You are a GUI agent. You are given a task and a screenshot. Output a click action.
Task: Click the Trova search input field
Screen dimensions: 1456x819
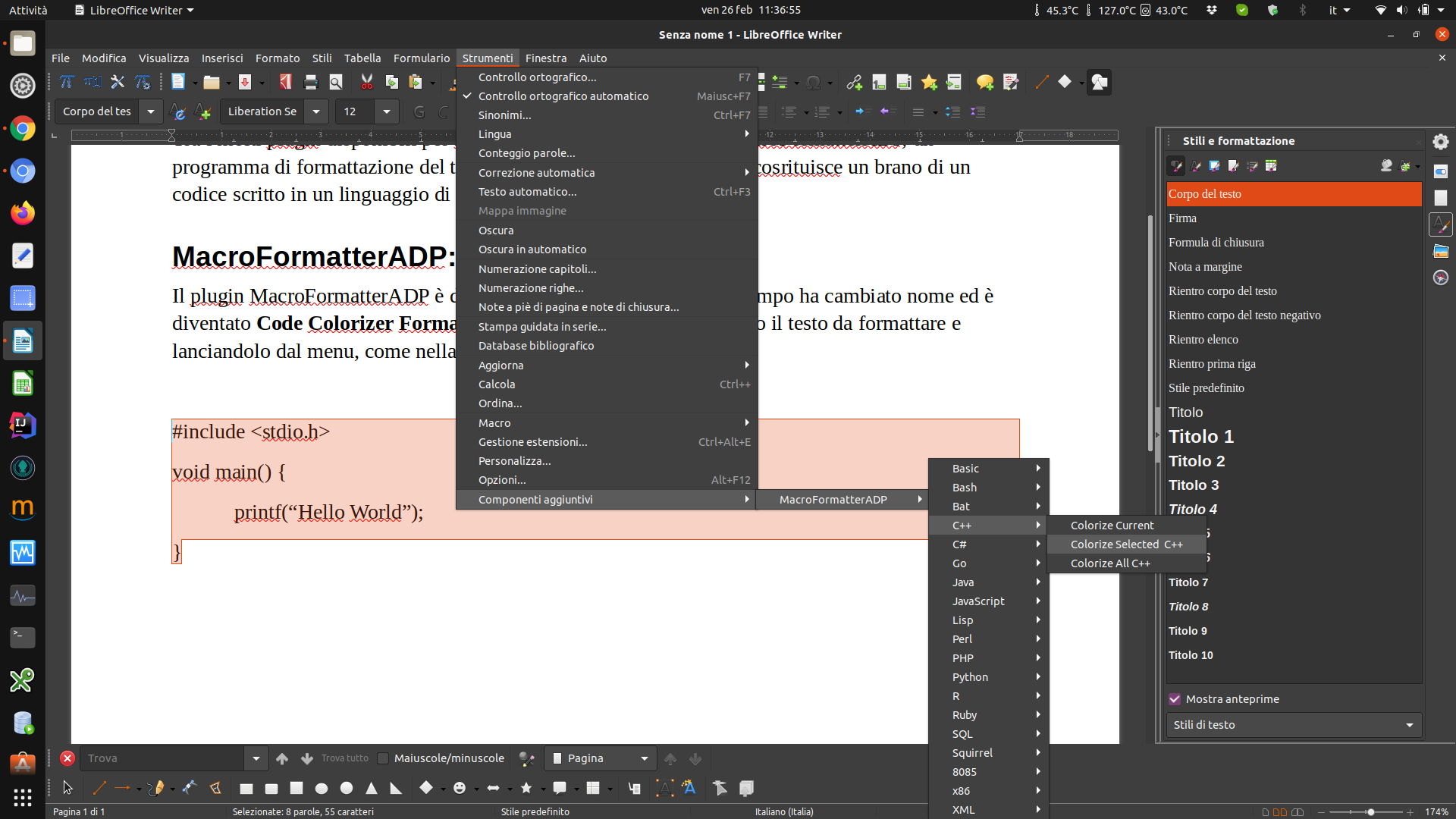(x=162, y=758)
